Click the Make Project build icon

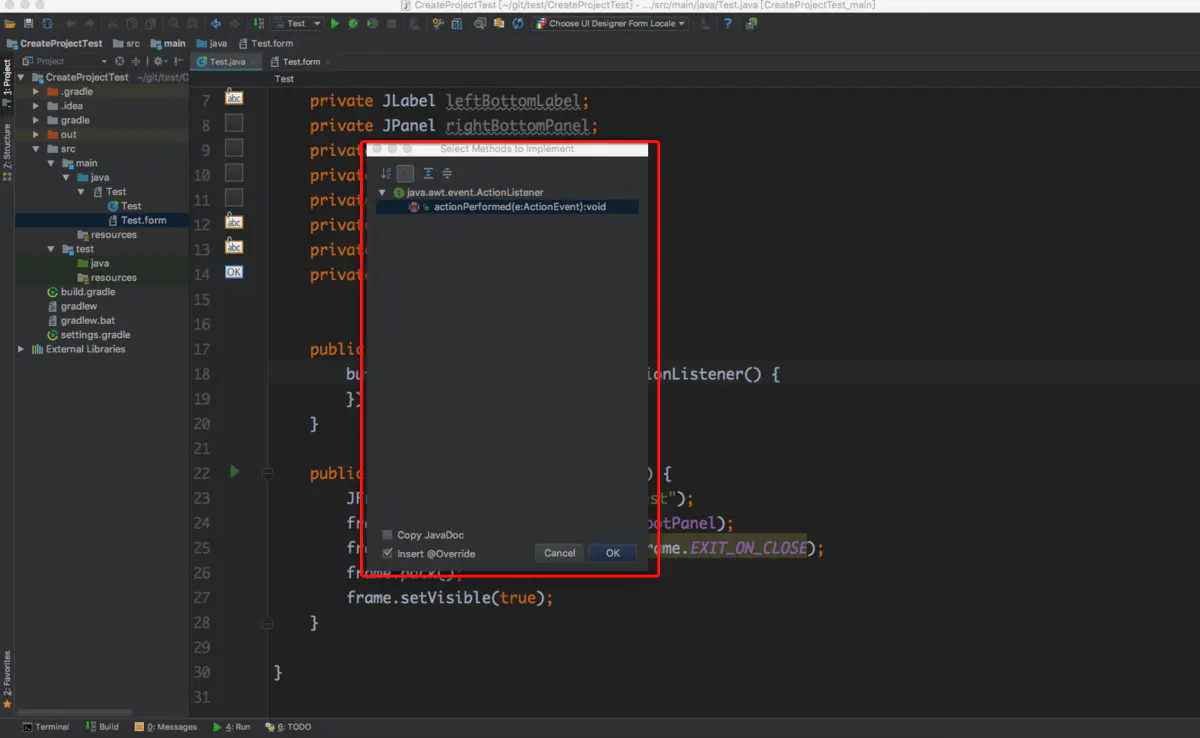coord(259,23)
